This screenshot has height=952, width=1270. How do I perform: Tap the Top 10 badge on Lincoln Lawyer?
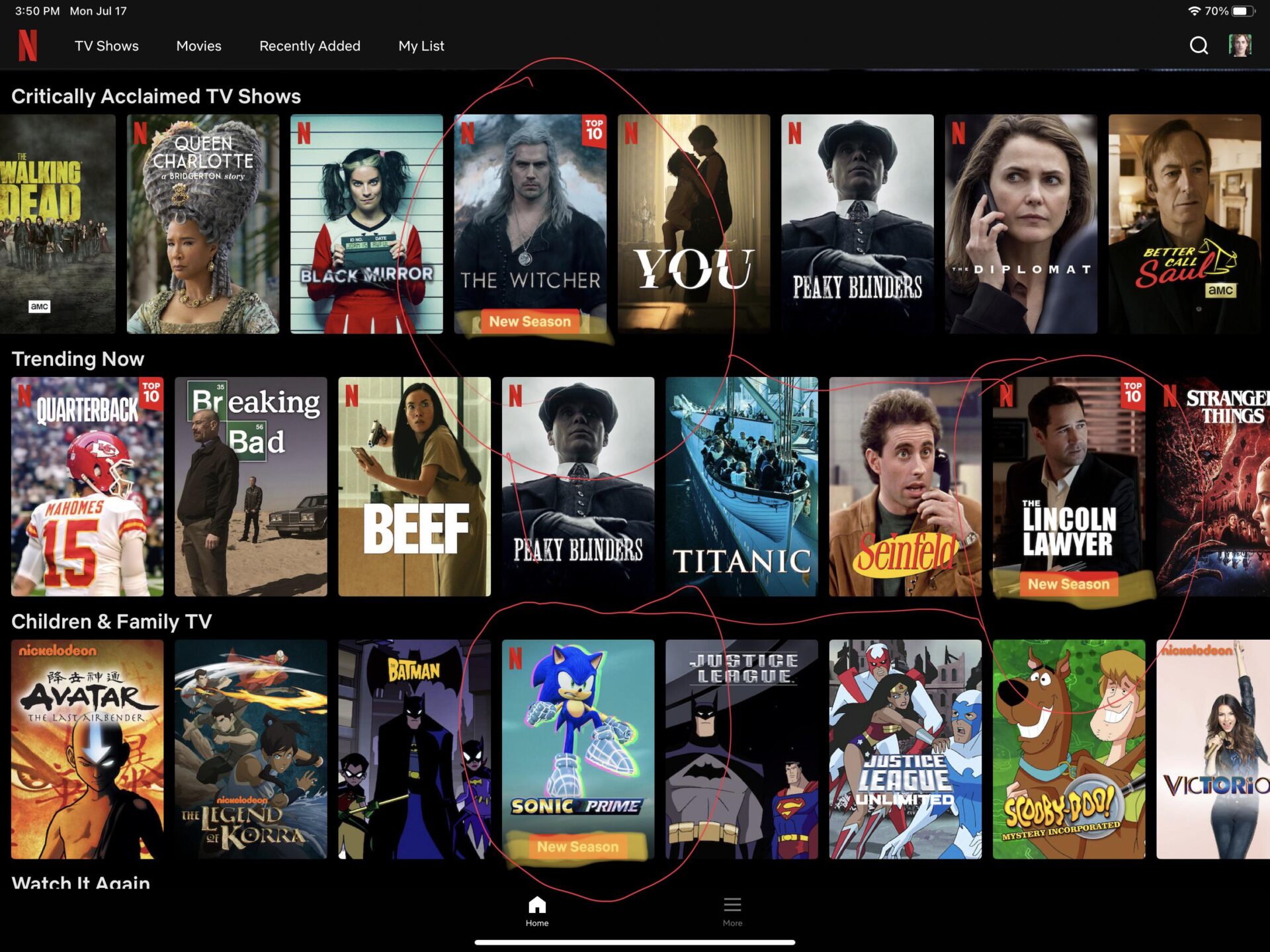tap(1133, 393)
